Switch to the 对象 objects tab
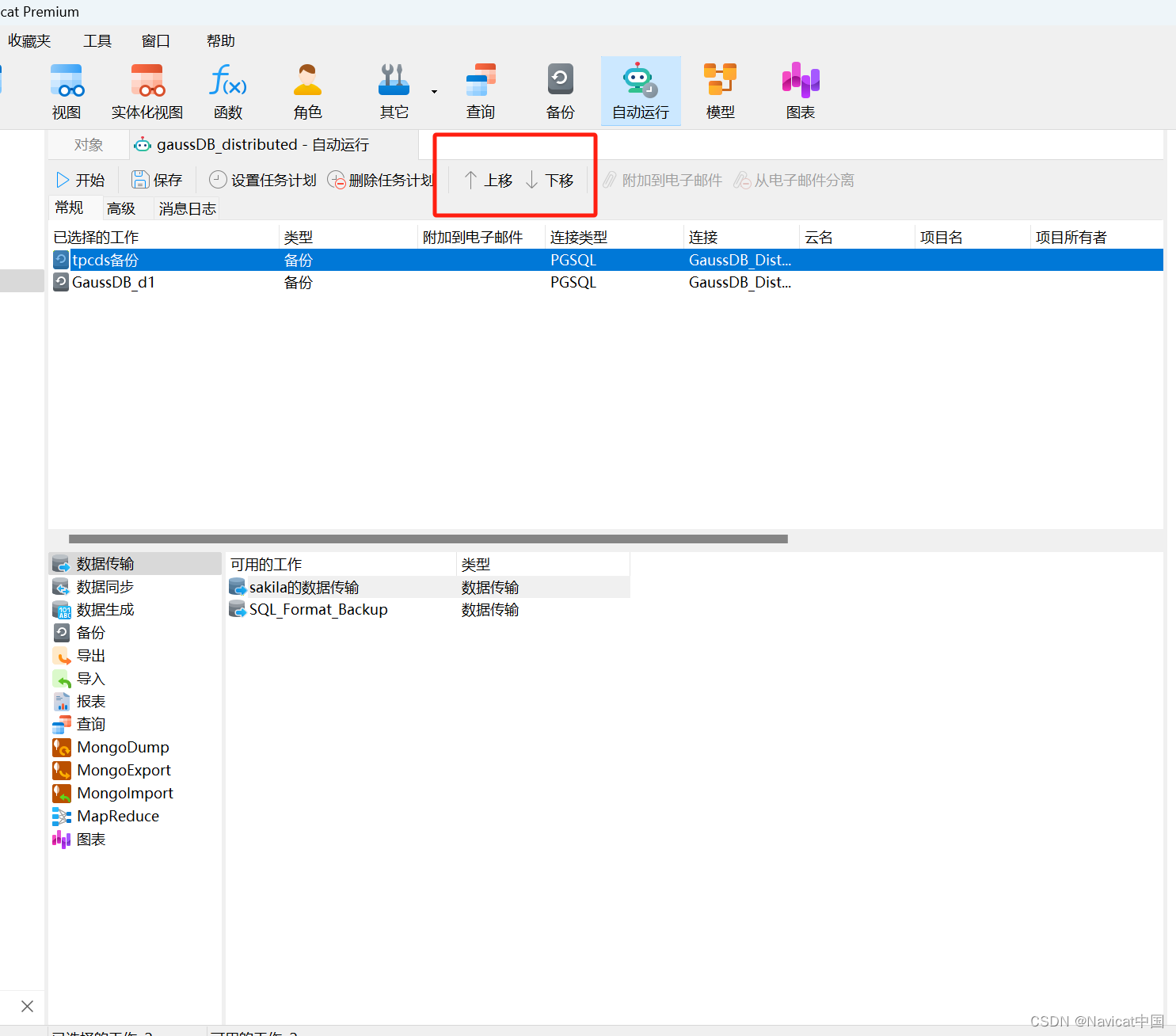 coord(88,145)
